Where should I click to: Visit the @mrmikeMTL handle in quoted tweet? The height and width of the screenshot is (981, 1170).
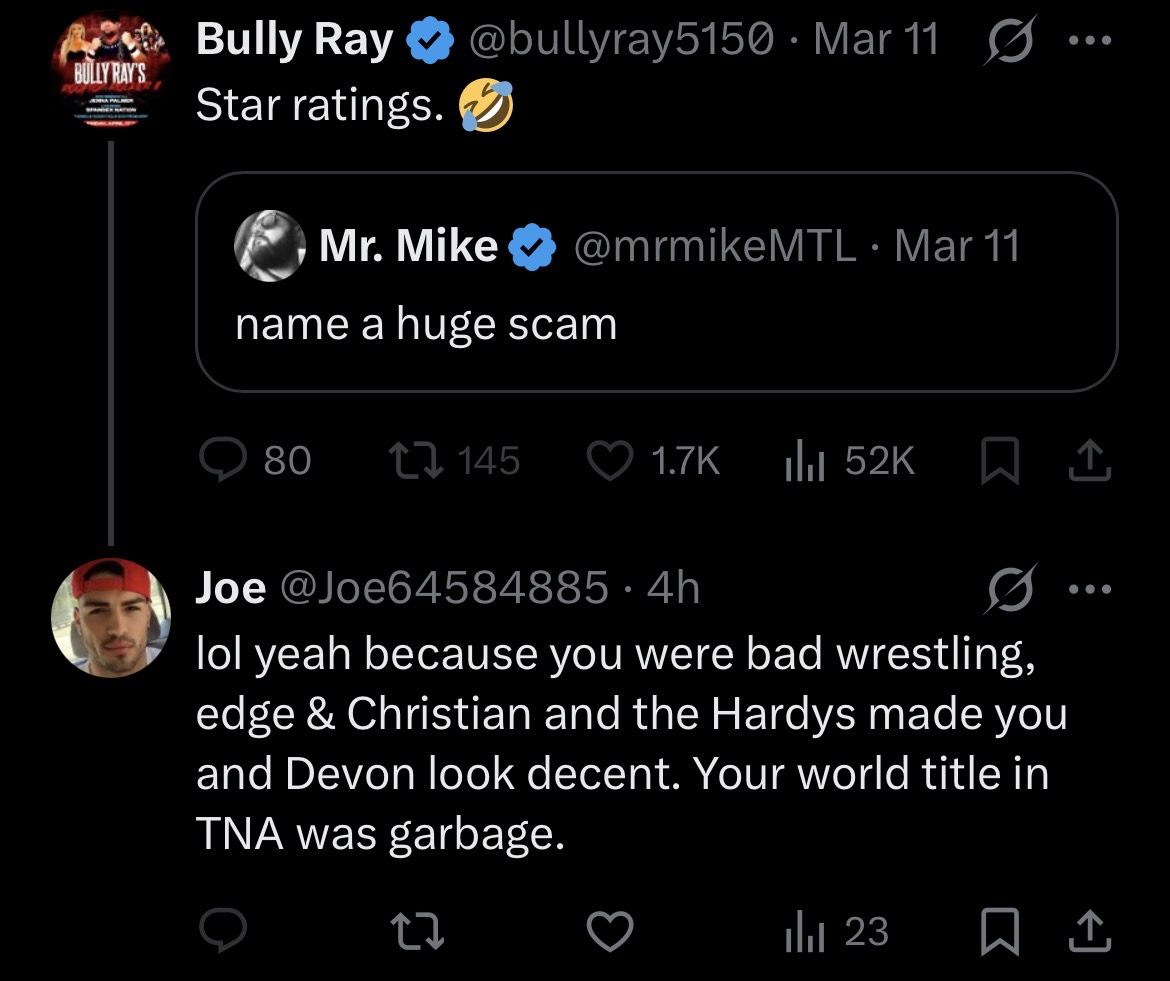(x=715, y=245)
